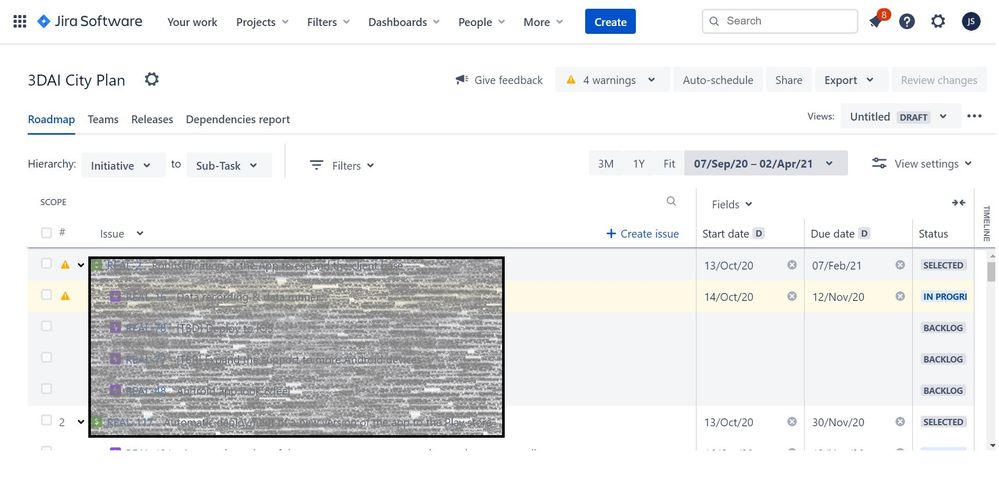999x481 pixels.
Task: Click the blue Create button
Action: (610, 22)
